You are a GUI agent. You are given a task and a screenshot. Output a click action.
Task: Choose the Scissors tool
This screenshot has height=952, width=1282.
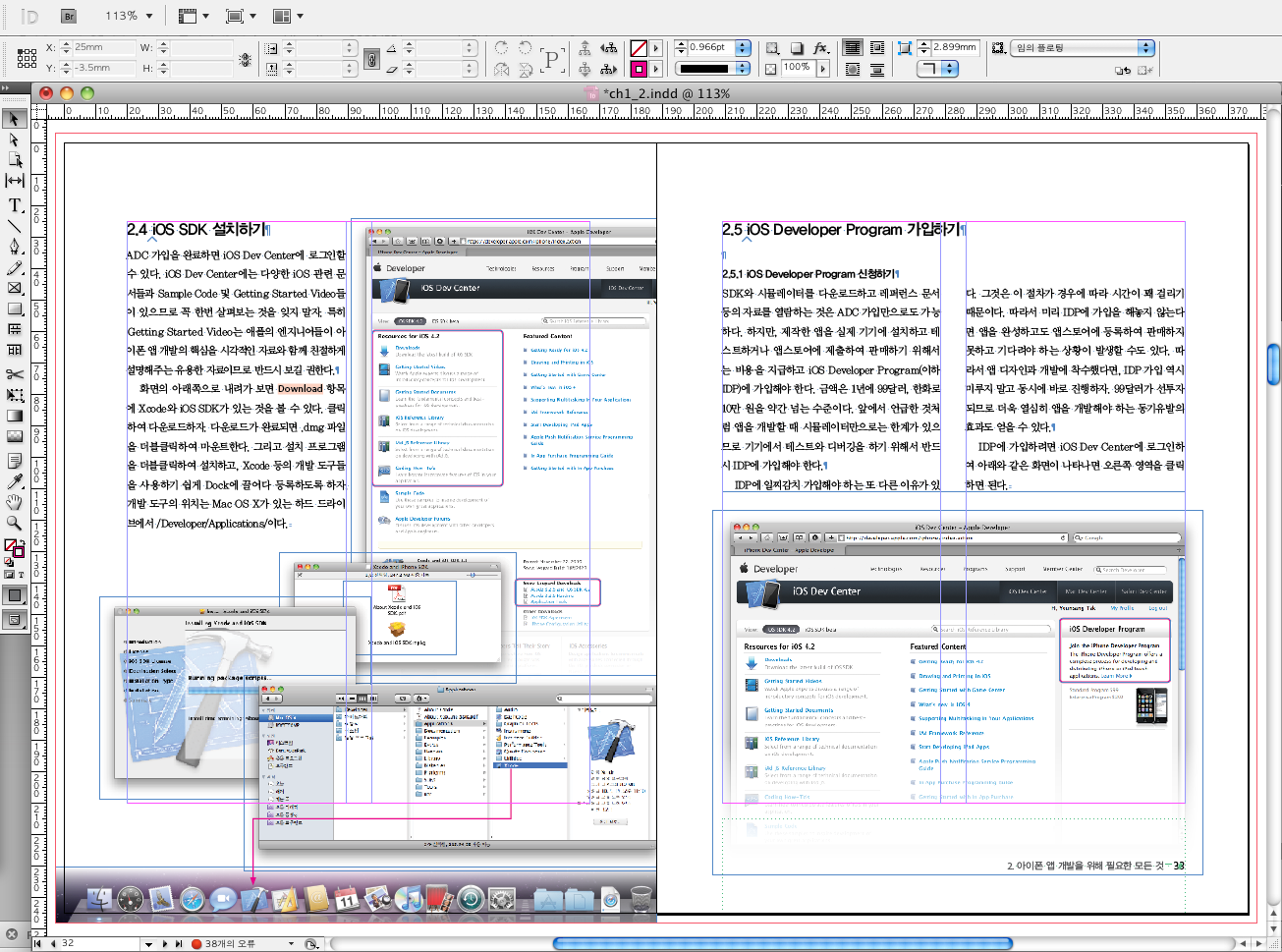15,373
